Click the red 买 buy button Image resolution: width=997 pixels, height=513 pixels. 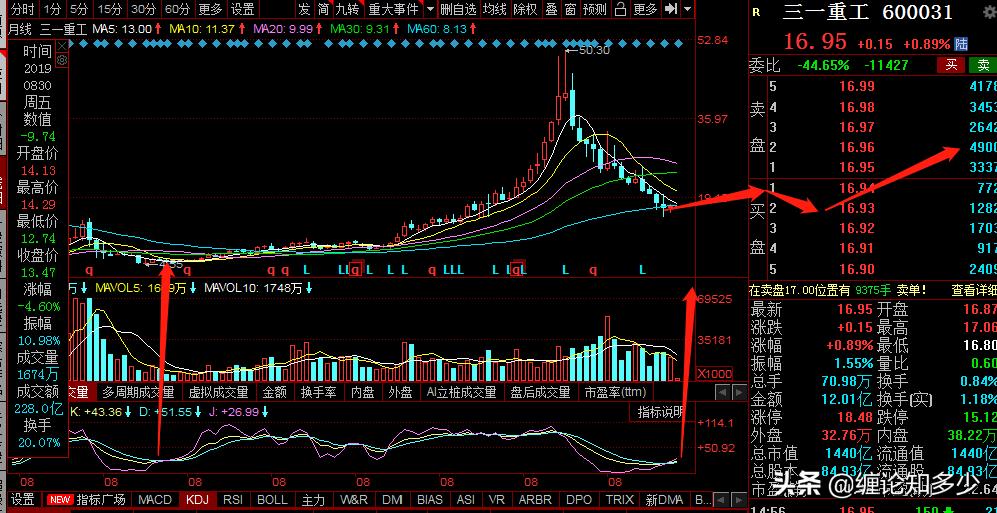coord(951,65)
